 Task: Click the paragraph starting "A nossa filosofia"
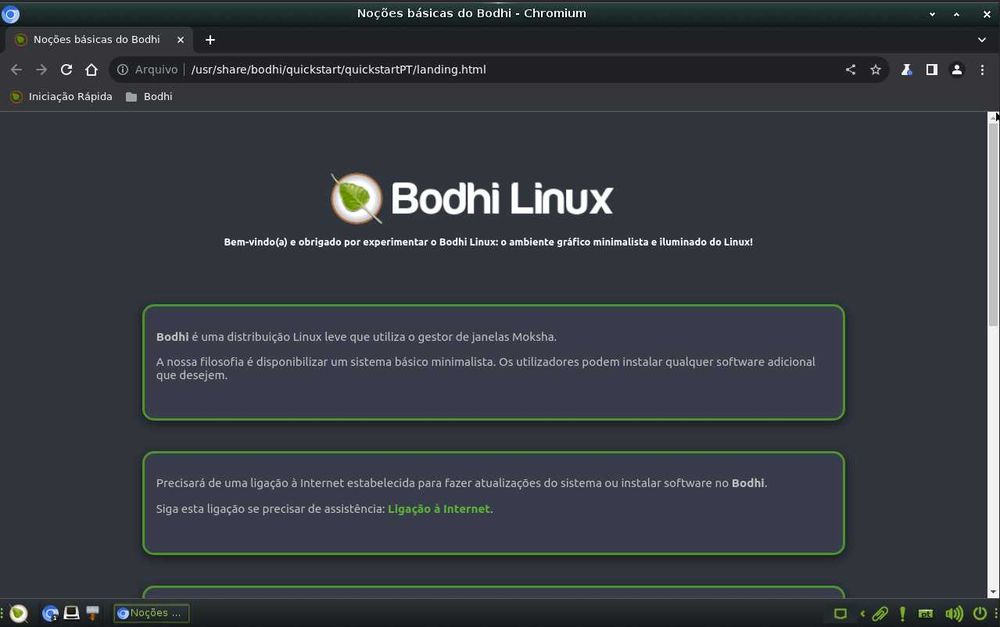486,368
